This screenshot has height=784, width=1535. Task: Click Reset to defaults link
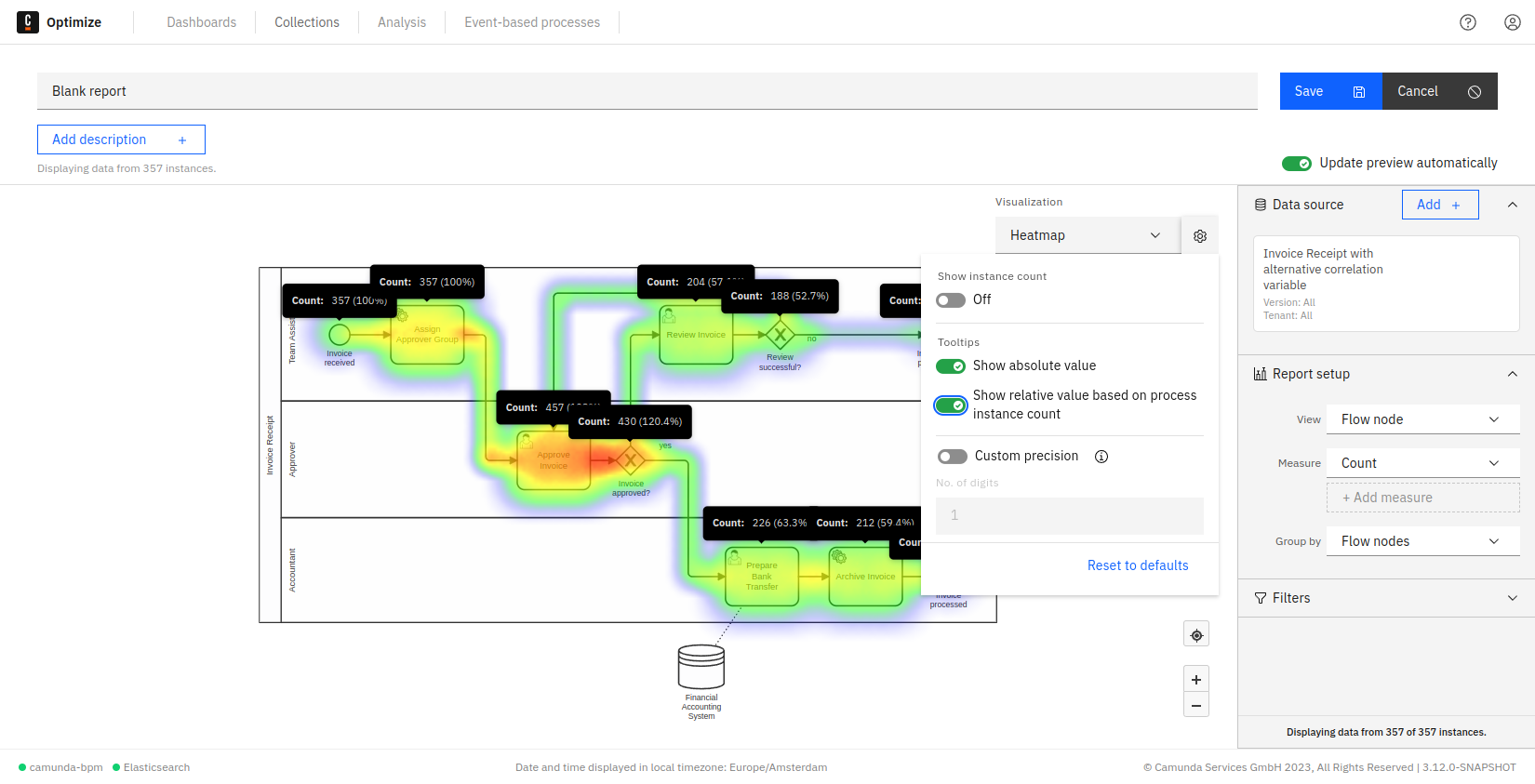point(1138,565)
